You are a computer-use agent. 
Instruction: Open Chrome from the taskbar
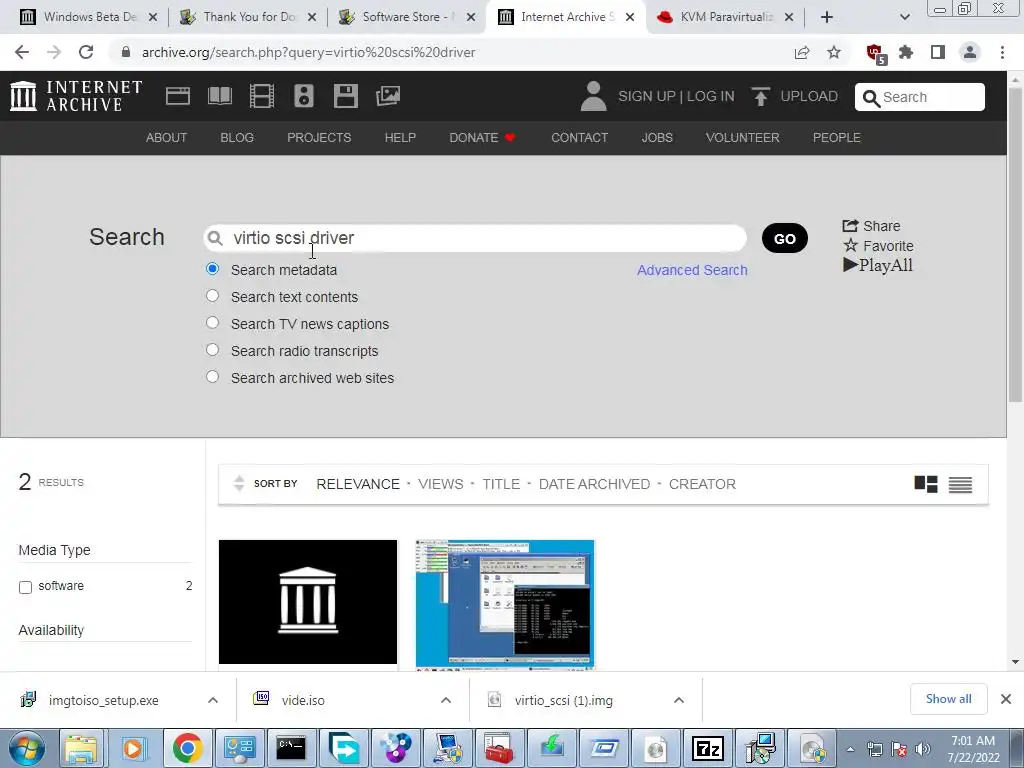[x=187, y=748]
